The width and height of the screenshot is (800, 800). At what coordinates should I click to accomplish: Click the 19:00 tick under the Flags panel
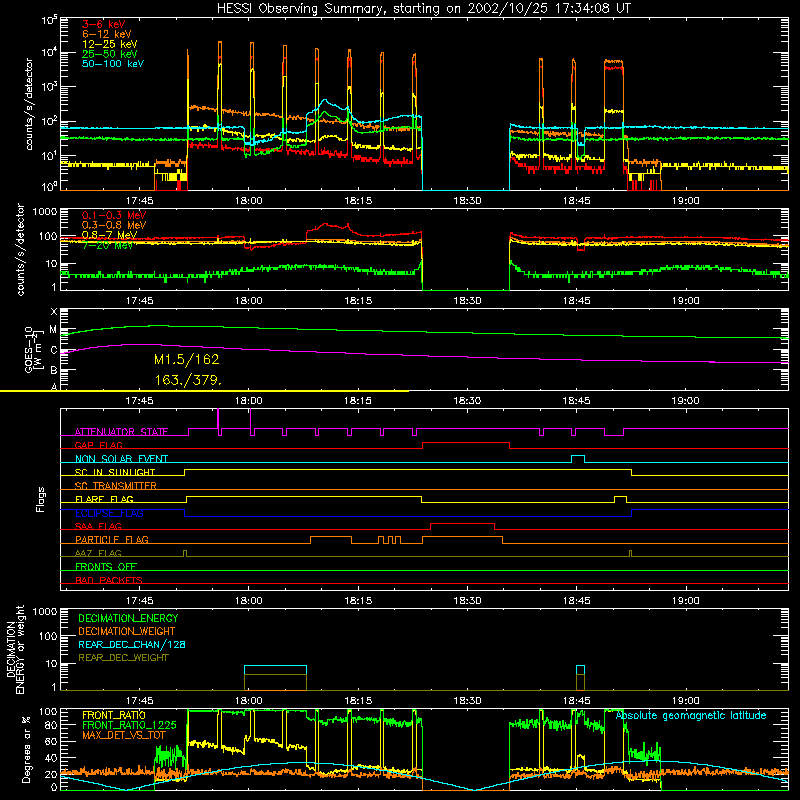[x=686, y=601]
